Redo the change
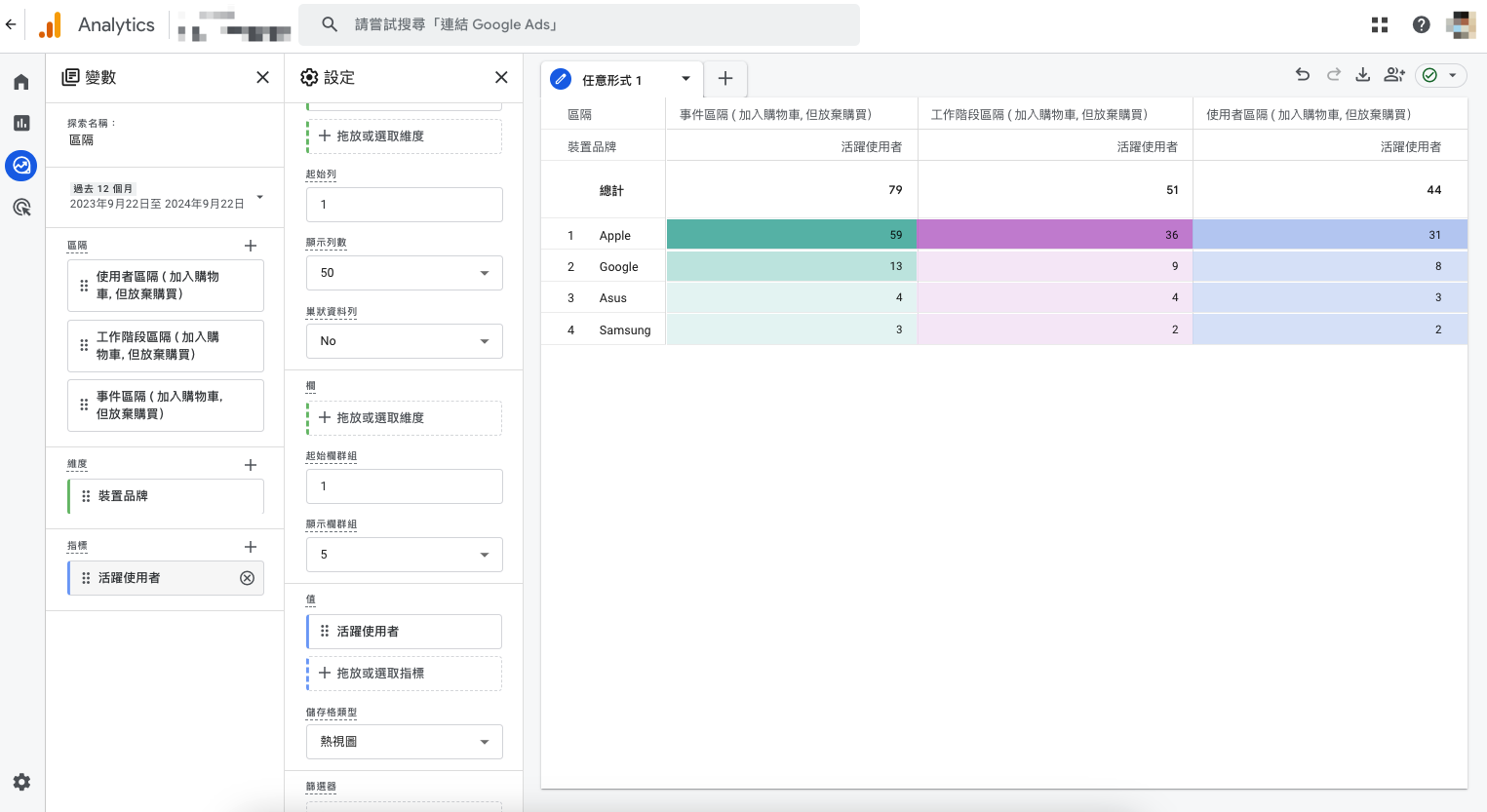This screenshot has width=1487, height=812. point(1334,75)
